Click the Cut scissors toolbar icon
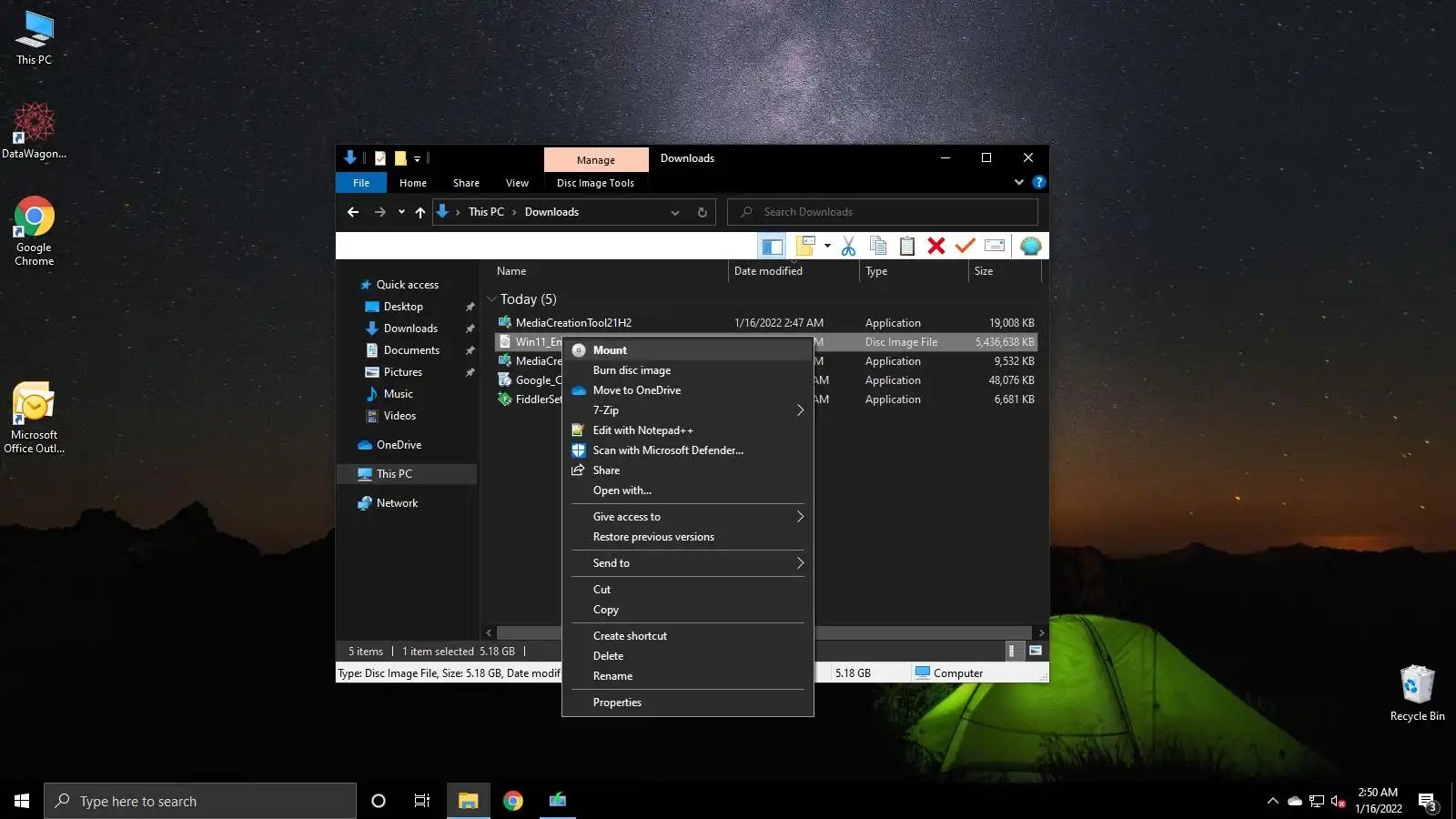The height and width of the screenshot is (819, 1456). [848, 246]
